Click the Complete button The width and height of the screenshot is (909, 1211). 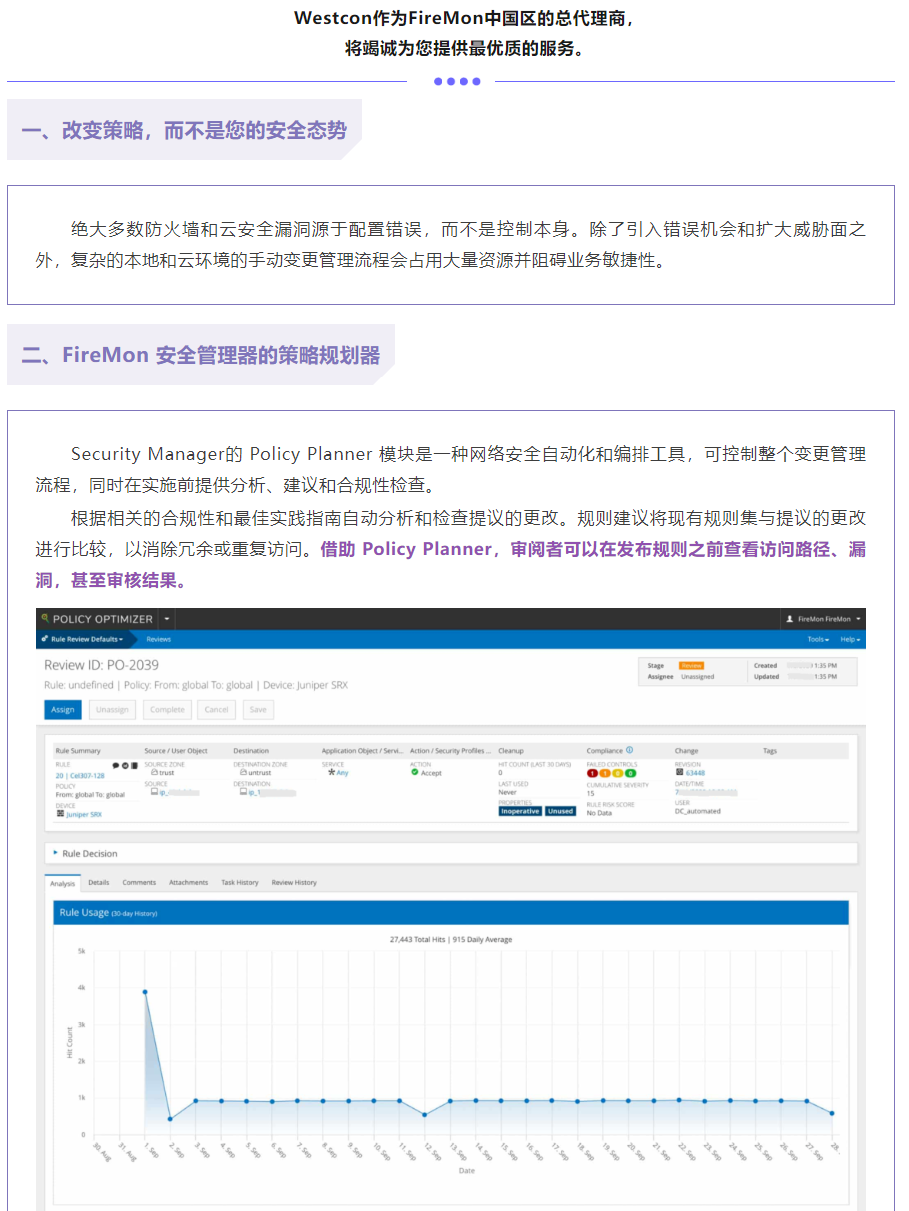[x=167, y=709]
